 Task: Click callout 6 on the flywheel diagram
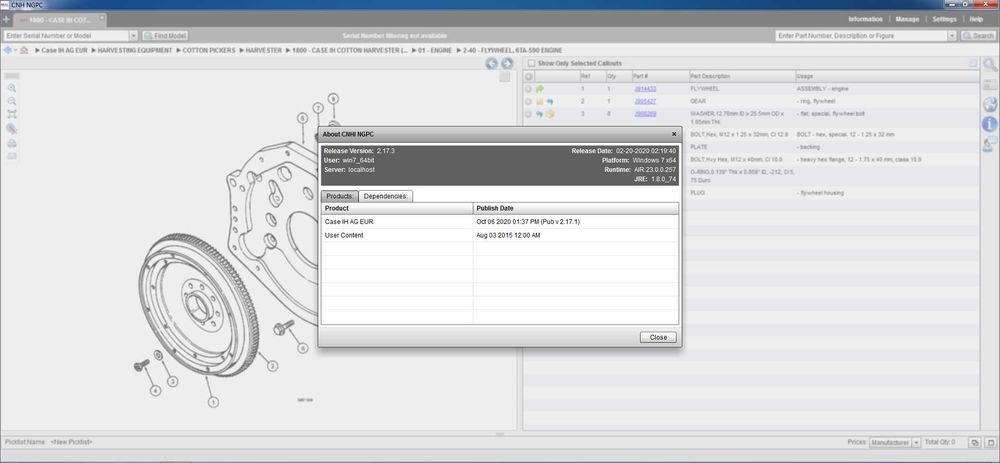303,348
